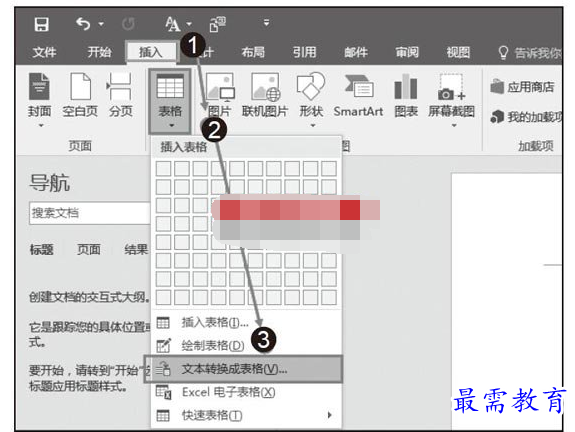
Task: Customize the Quick Access Toolbar dropdown
Action: point(267,23)
